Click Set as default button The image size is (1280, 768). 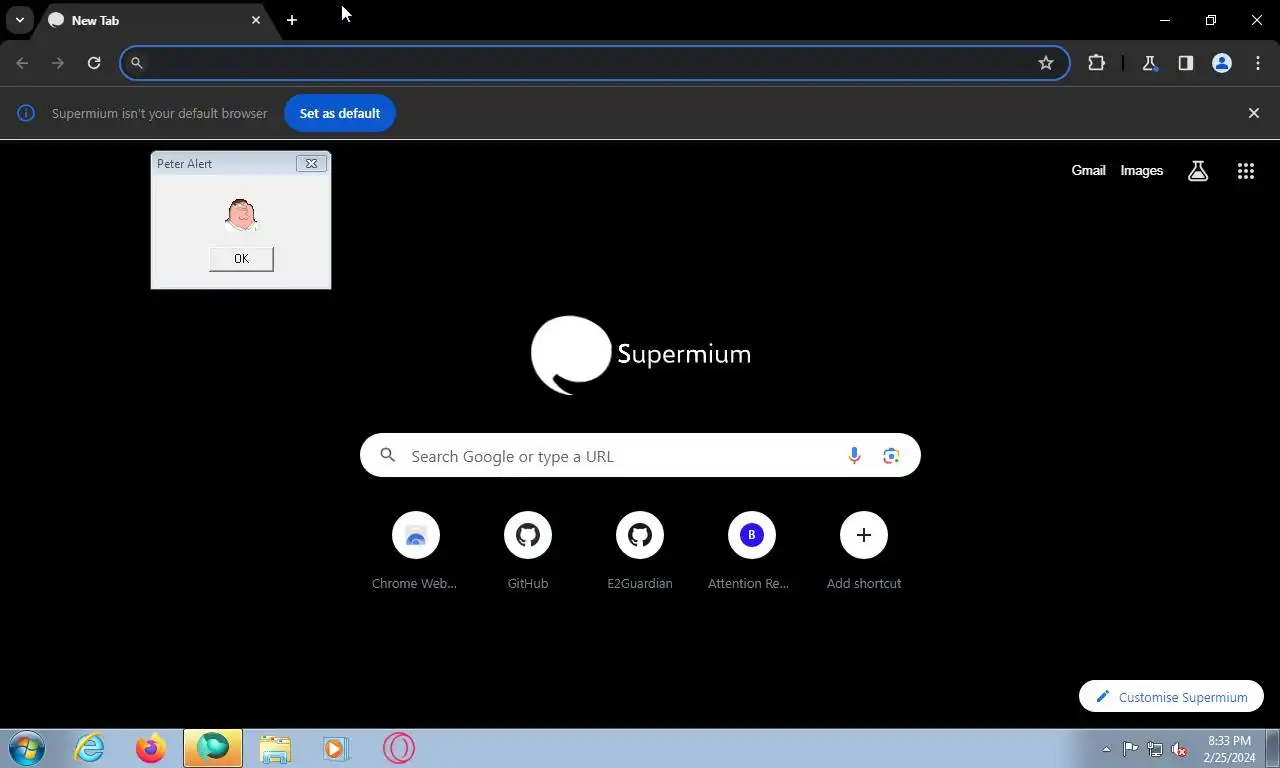click(340, 113)
